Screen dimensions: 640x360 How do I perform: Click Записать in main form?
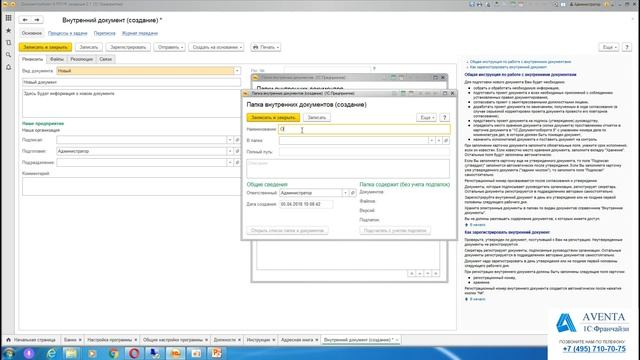click(x=89, y=47)
